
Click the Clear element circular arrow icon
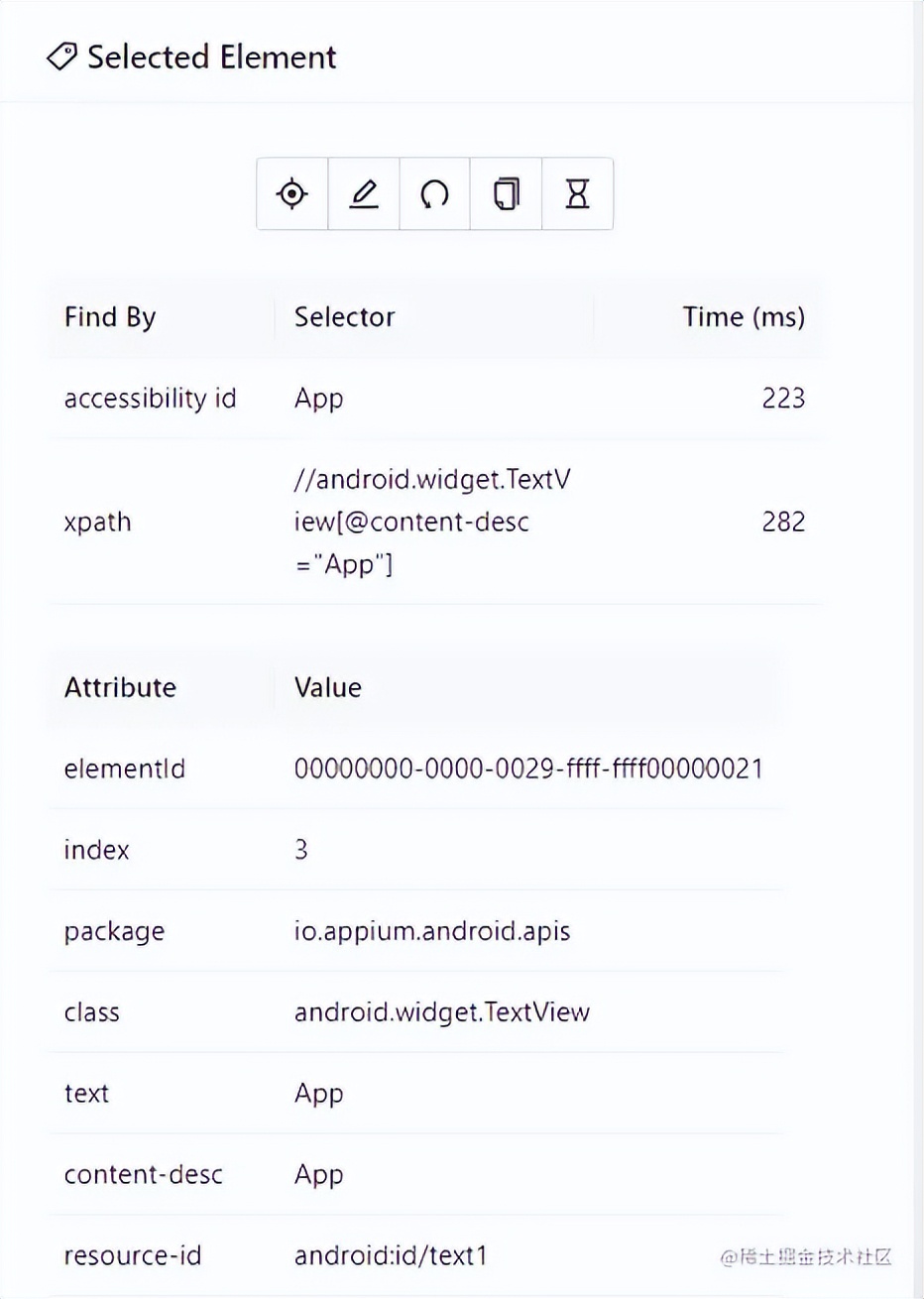coord(434,193)
